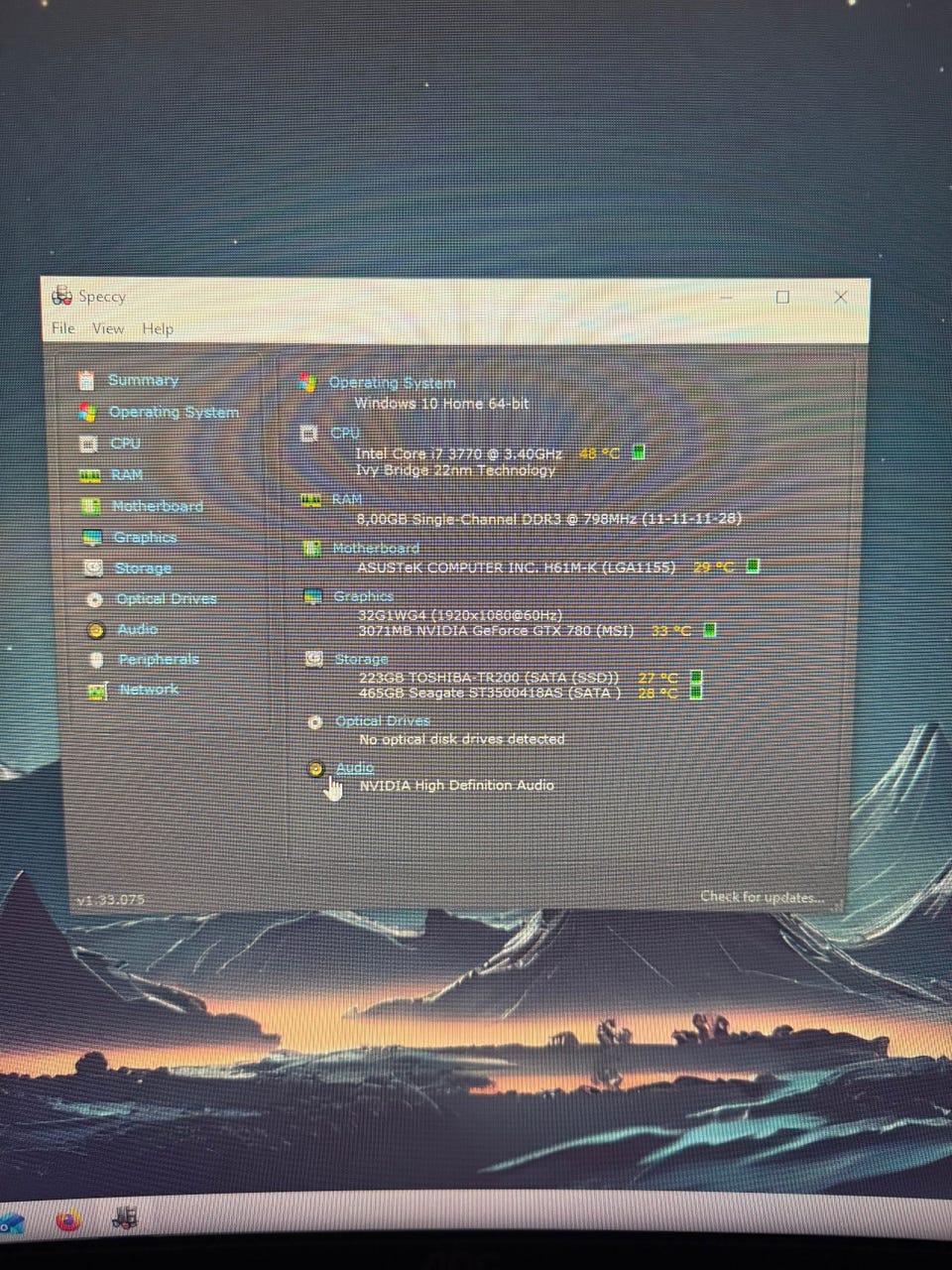Click the RAM heading link in summary

347,499
